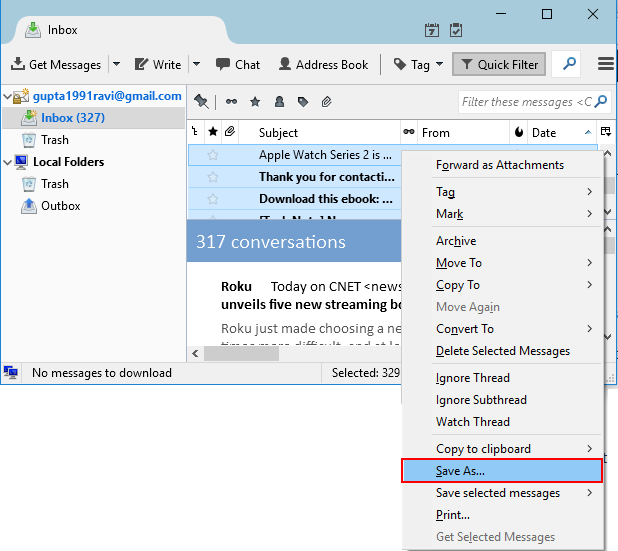Click the Address Book toolbar button

323,64
